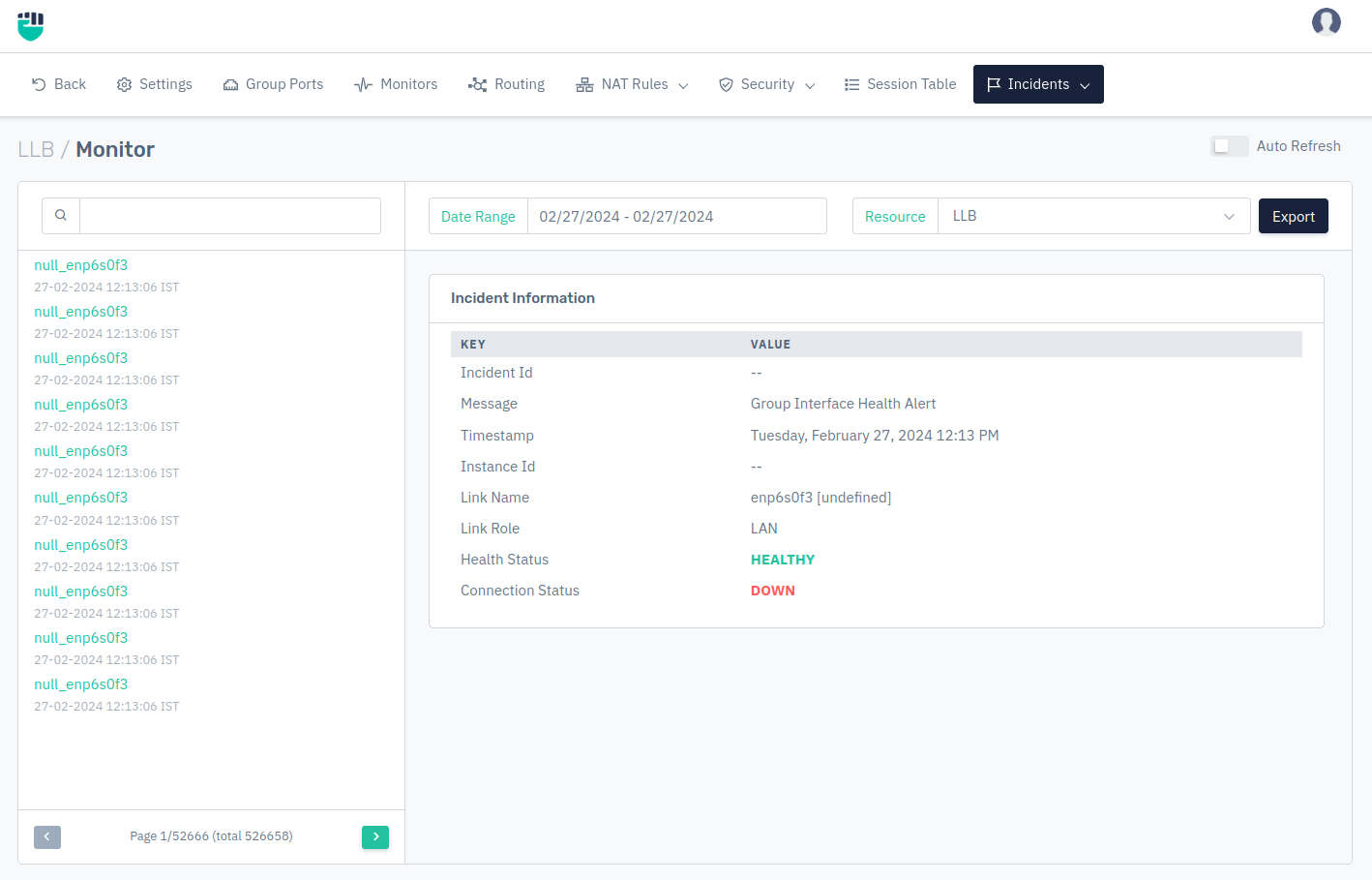Screen dimensions: 1372x880
Task: Click the date range field 02/27/2024 - 02/27/2024
Action: (676, 216)
